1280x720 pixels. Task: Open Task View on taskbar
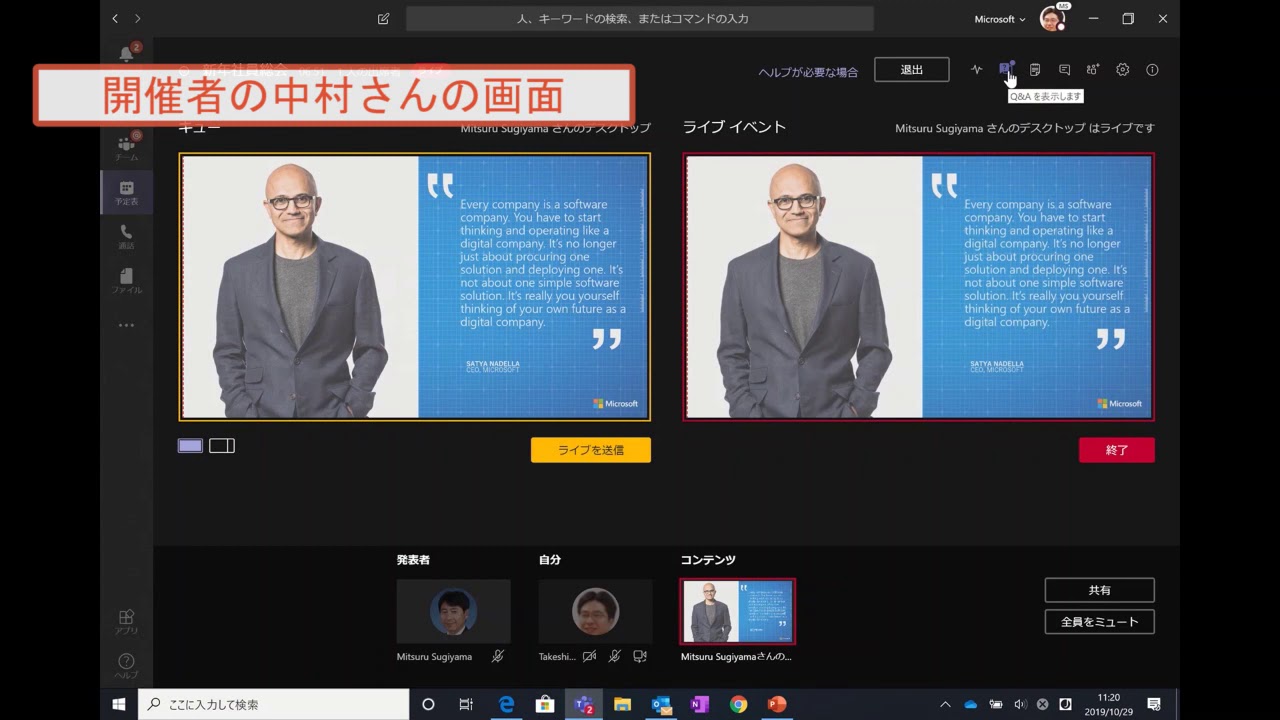tap(466, 704)
